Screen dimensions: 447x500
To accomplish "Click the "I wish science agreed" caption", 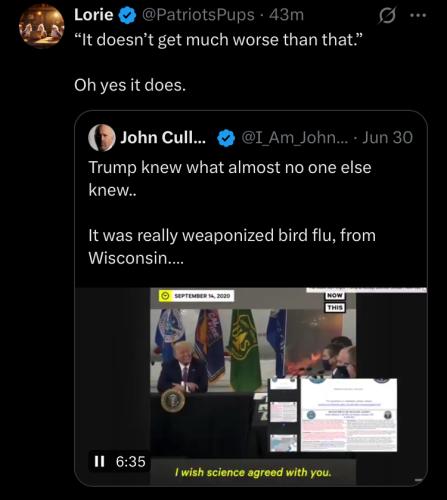I will (x=253, y=472).
